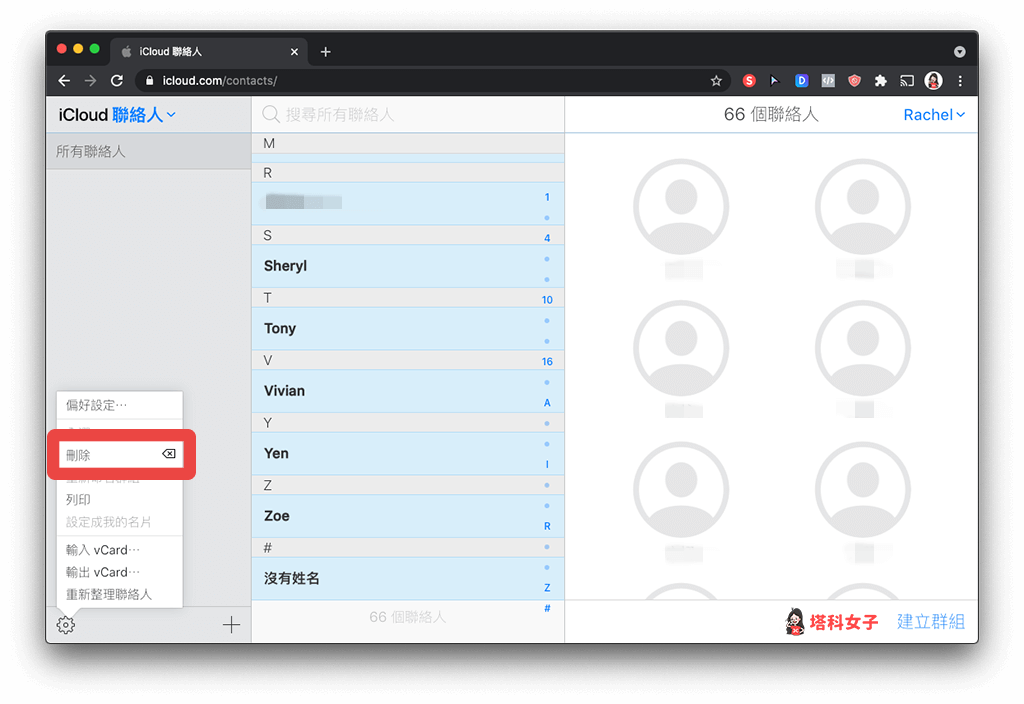Choose 刪除 from the gear menu
1024x704 pixels.
121,455
